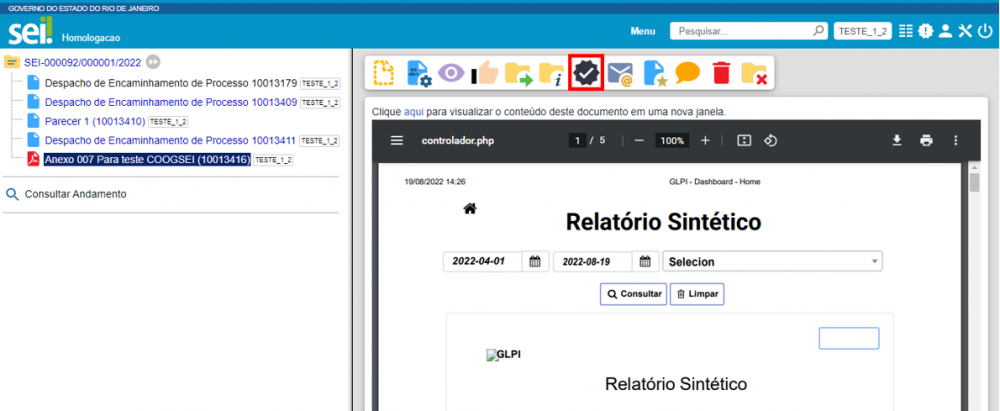
Task: Select Parecer 1 (10013410) in process tree
Action: [94, 121]
